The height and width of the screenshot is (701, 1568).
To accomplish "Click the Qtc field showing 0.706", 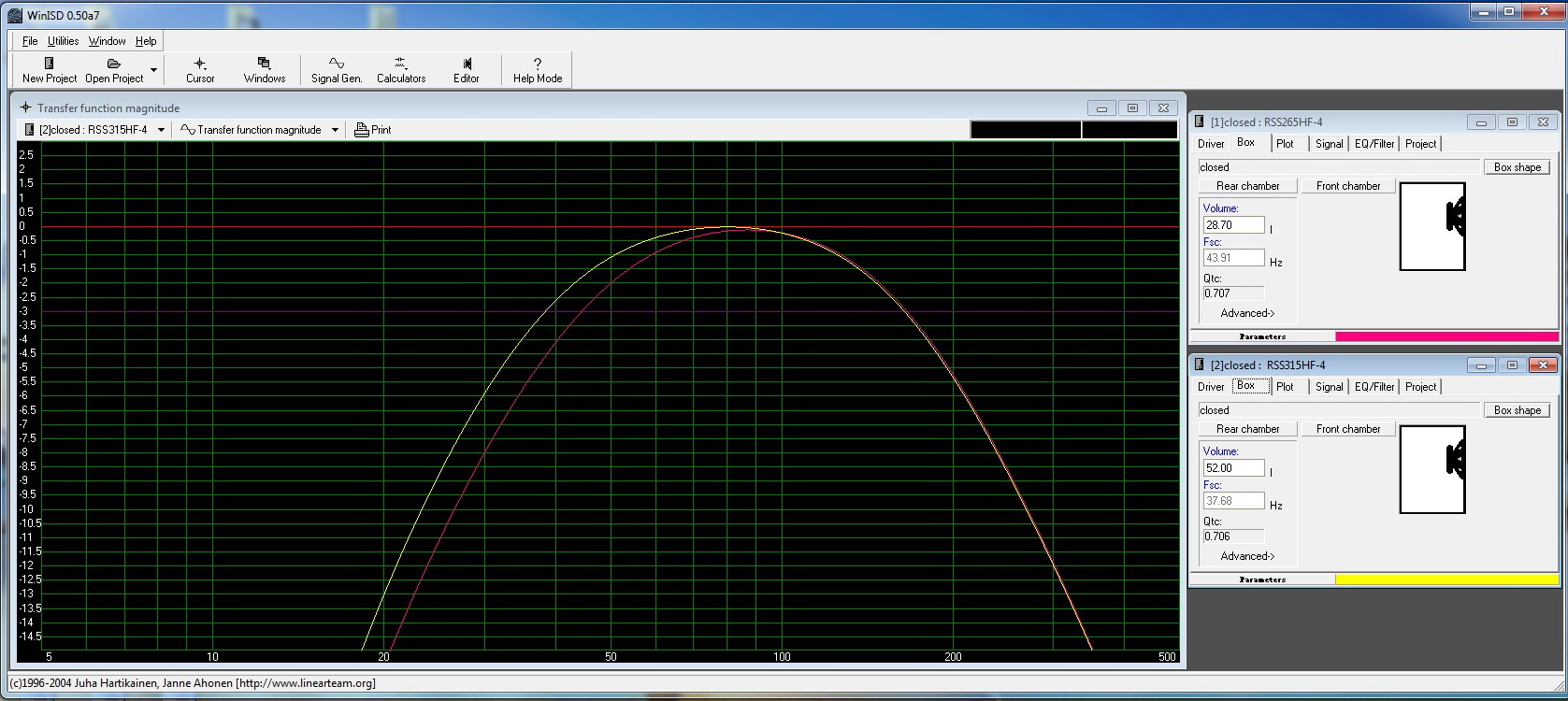I will (1233, 536).
